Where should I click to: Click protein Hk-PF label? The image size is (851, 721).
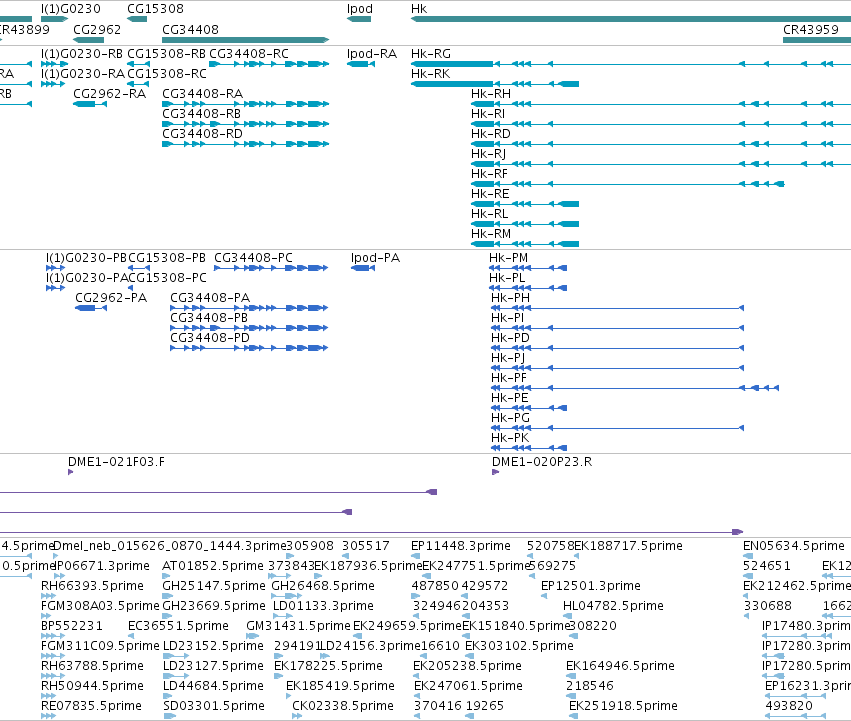coord(509,378)
